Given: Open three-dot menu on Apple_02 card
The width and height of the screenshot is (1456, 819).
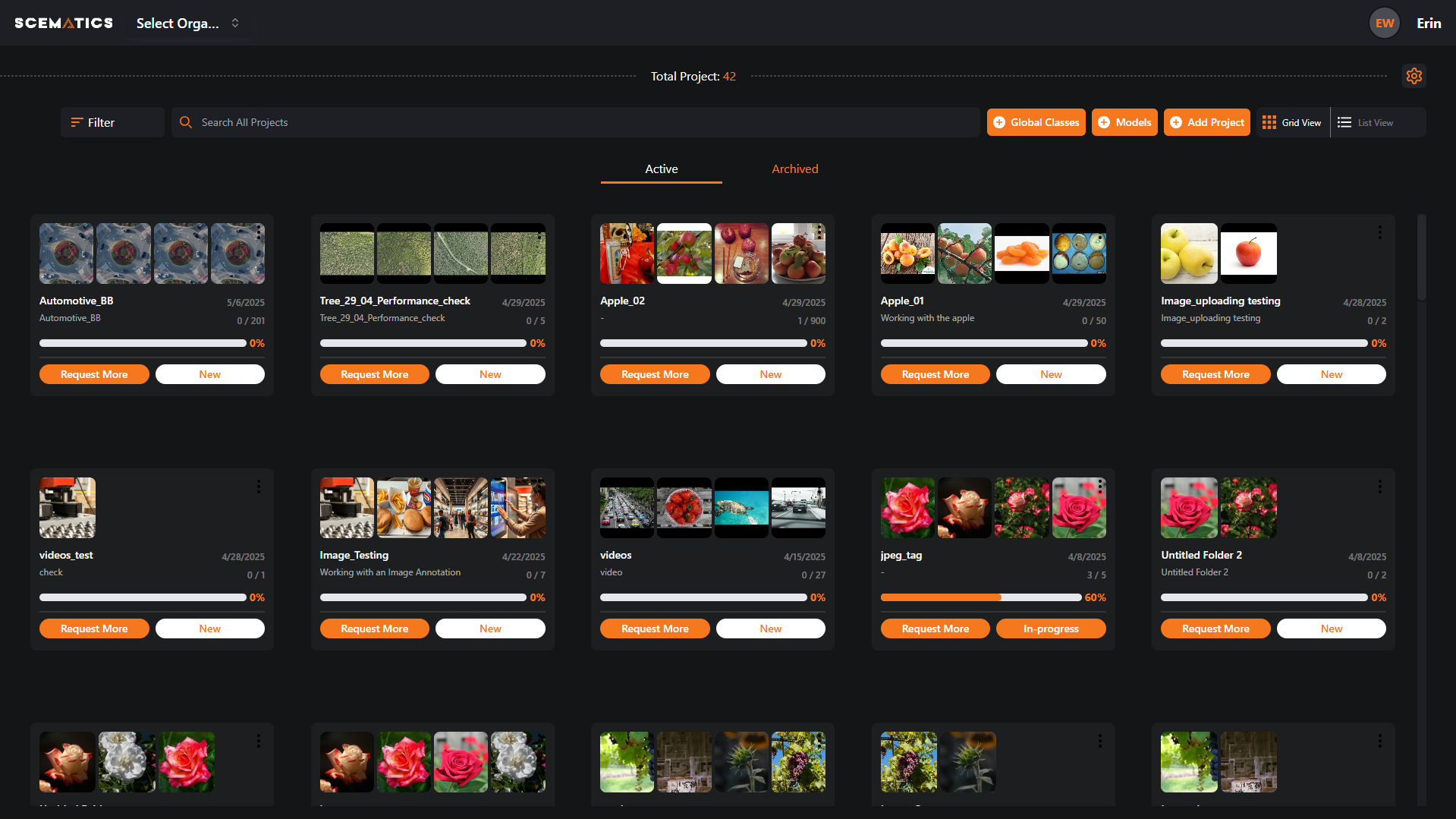Looking at the screenshot, I should 819,233.
